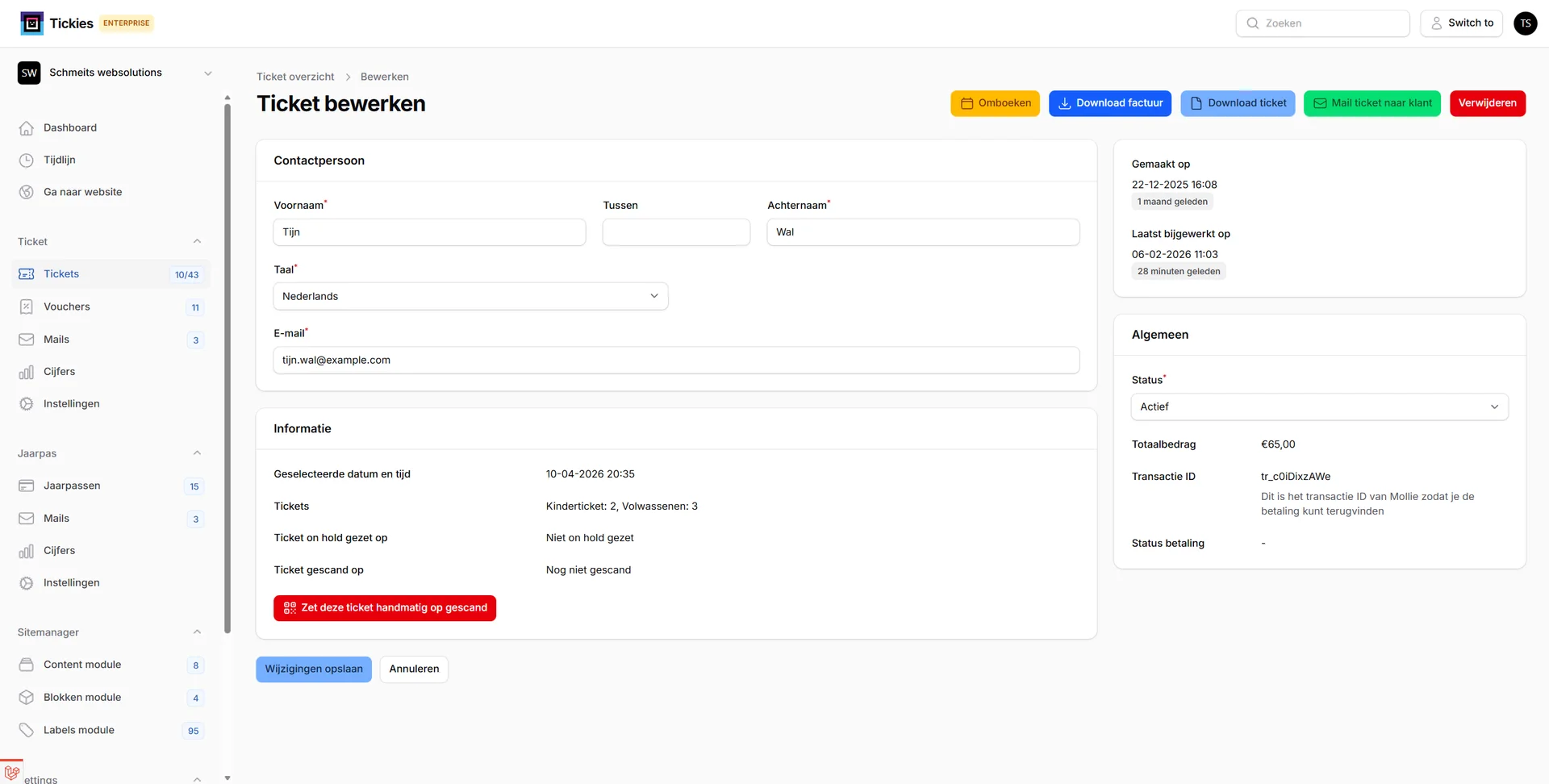Collapse the Jaarpas sidebar section

pos(197,453)
